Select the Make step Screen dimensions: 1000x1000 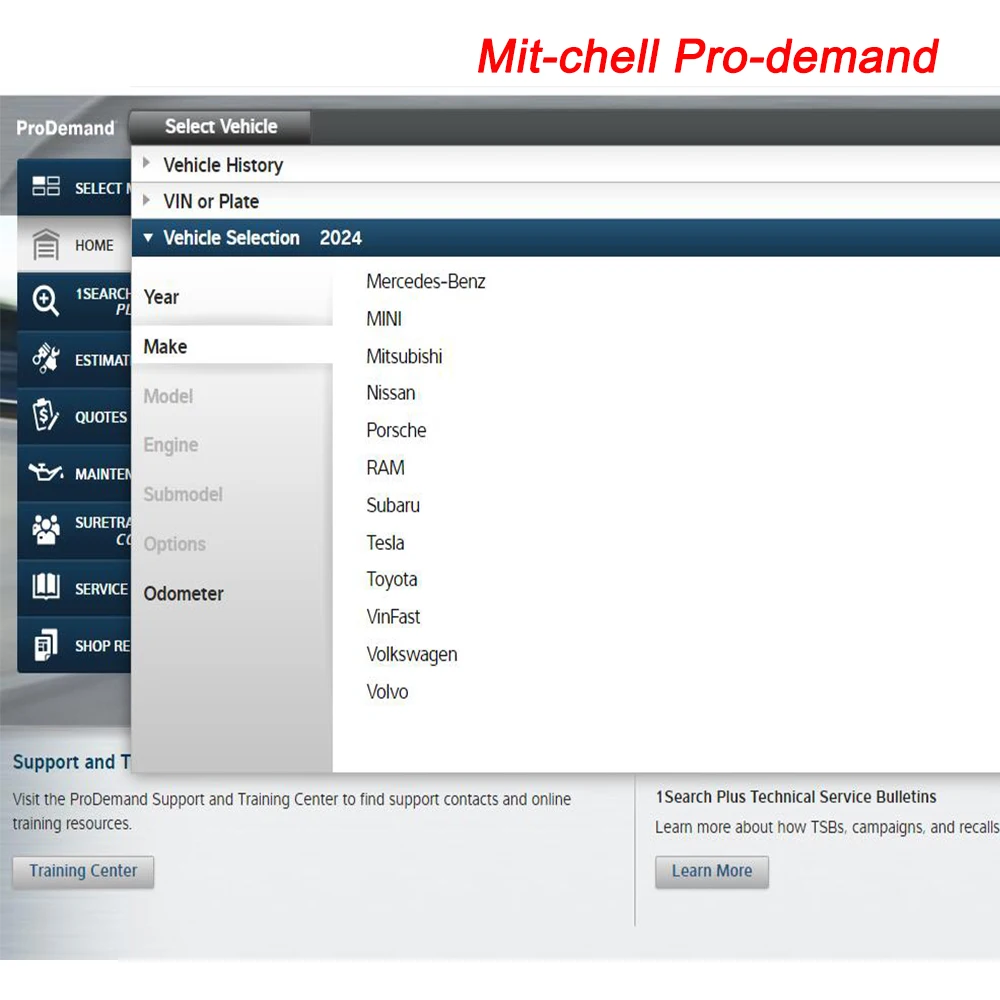(232, 346)
